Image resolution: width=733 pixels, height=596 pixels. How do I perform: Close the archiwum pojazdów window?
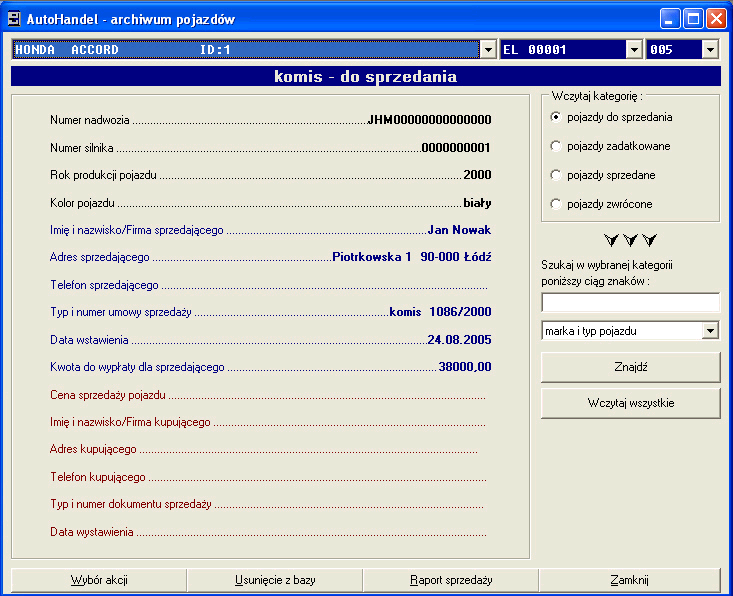pos(716,18)
